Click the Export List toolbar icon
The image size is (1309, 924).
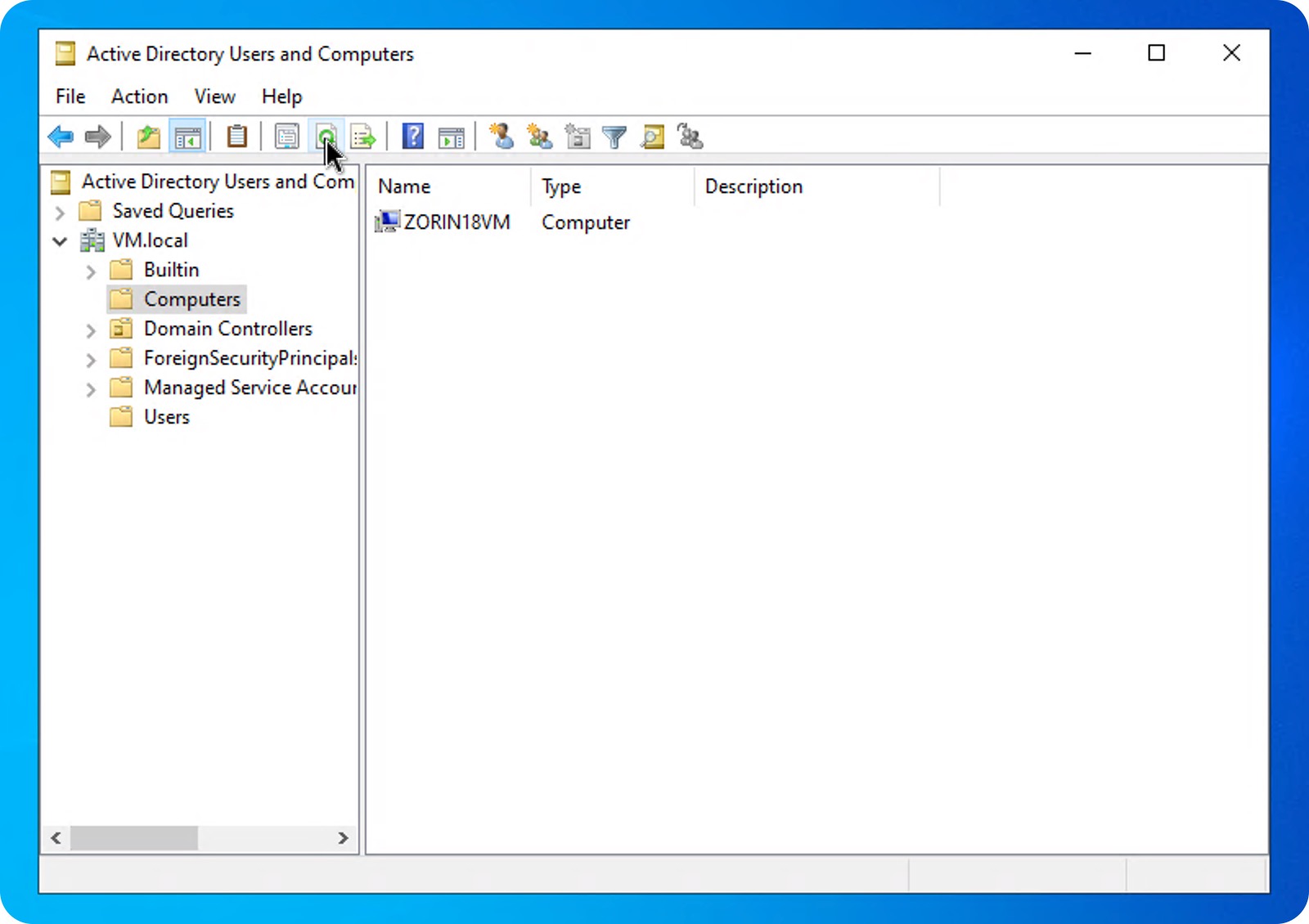coord(362,137)
